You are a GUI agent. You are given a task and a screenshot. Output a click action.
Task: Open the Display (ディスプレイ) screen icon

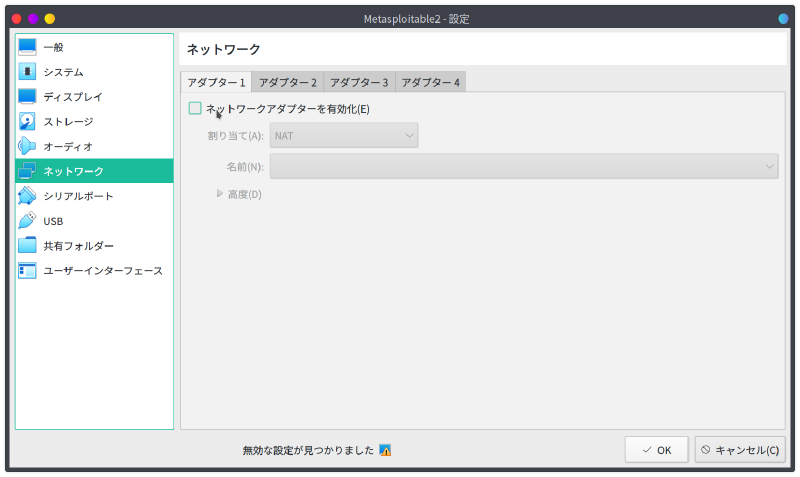click(x=27, y=97)
